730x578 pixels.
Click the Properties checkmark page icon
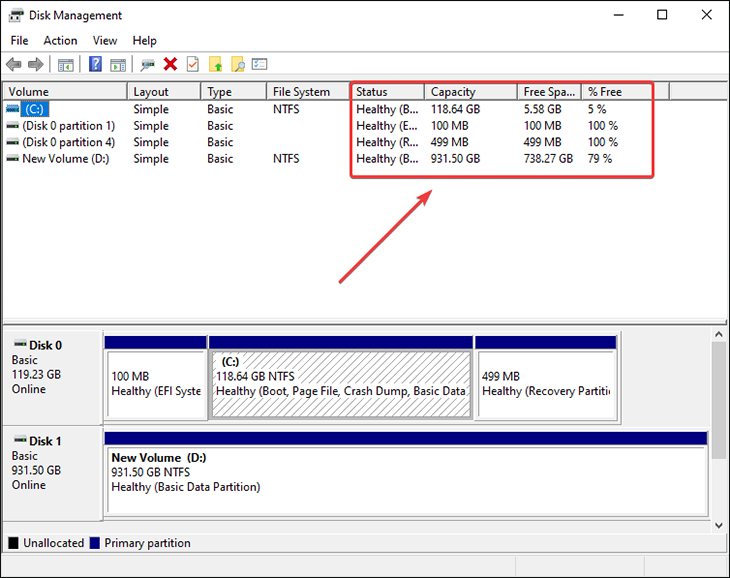pyautogui.click(x=192, y=64)
